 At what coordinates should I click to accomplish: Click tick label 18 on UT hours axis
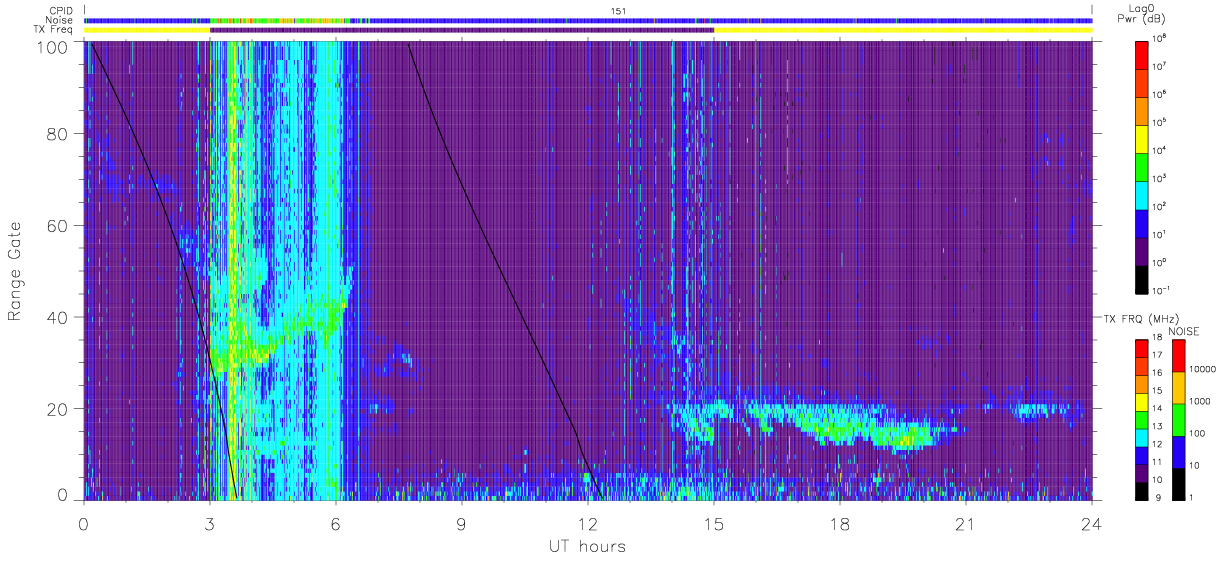(839, 523)
